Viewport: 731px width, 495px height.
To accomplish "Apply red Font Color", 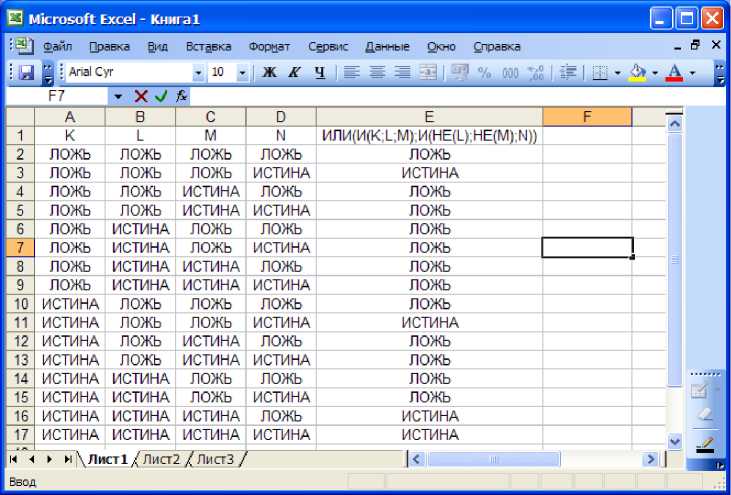I will pyautogui.click(x=675, y=72).
